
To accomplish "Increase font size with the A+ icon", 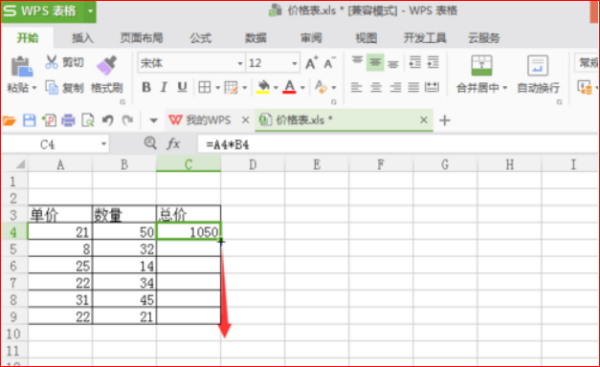I will click(311, 63).
